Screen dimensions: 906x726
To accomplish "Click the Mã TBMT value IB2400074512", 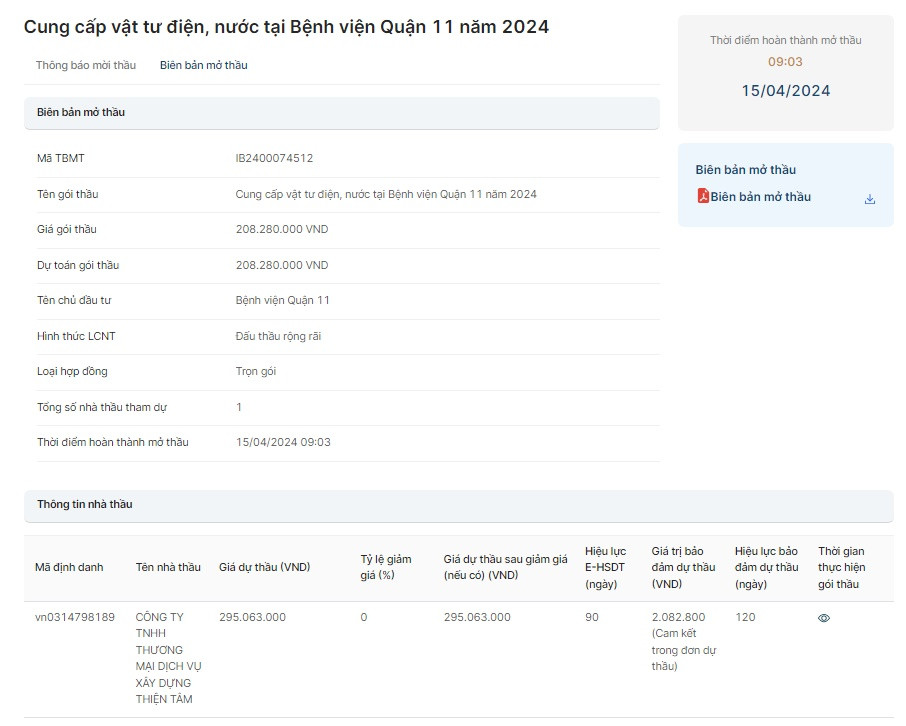I will [x=274, y=158].
